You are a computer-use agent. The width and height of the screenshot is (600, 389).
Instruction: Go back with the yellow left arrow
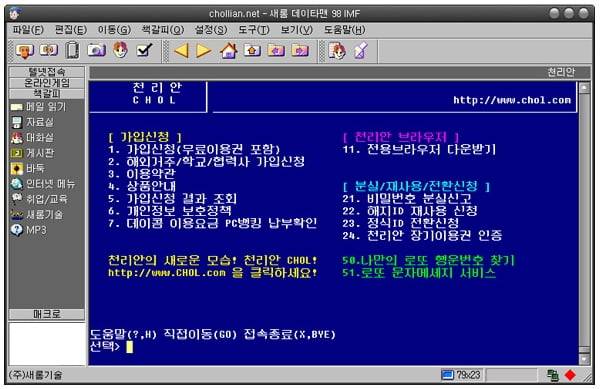pyautogui.click(x=181, y=50)
